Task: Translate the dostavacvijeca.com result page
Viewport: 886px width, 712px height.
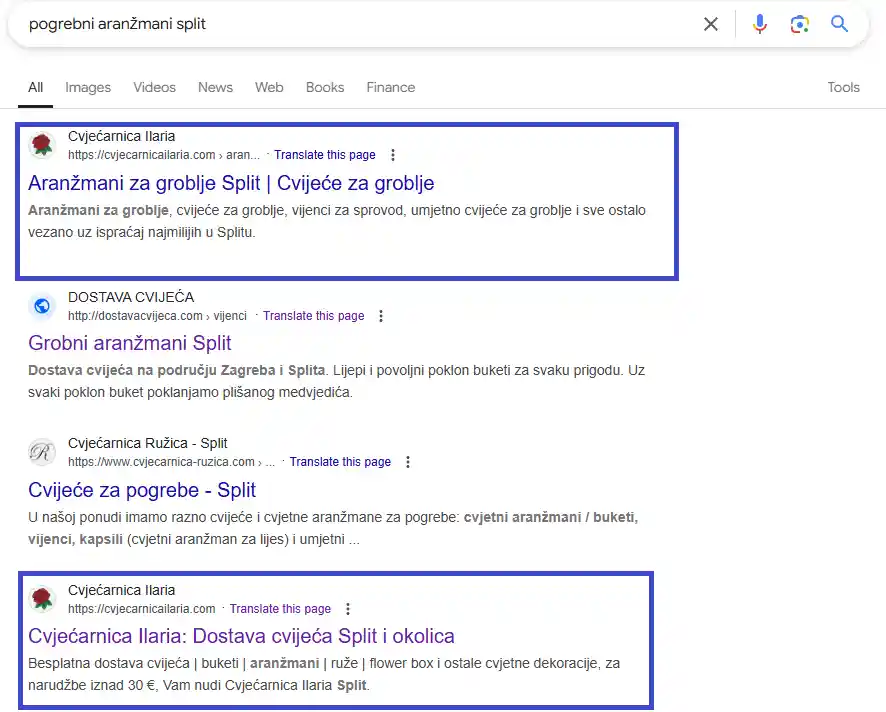Action: coord(313,316)
